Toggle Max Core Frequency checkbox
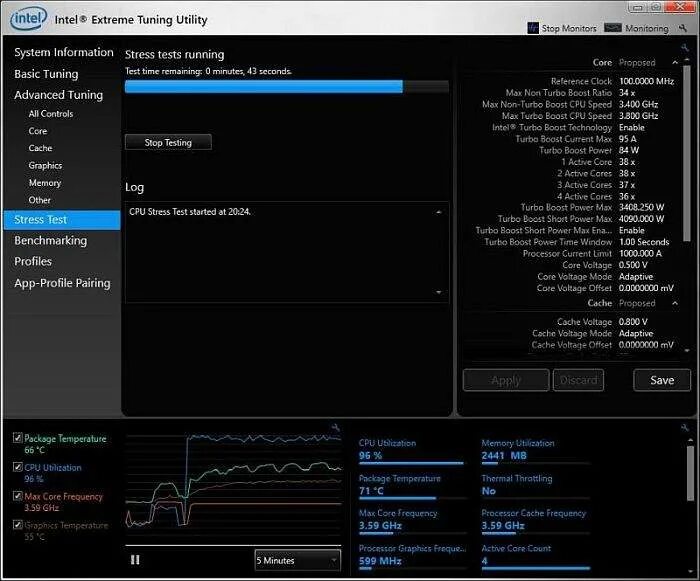Image resolution: width=700 pixels, height=581 pixels. (x=17, y=496)
